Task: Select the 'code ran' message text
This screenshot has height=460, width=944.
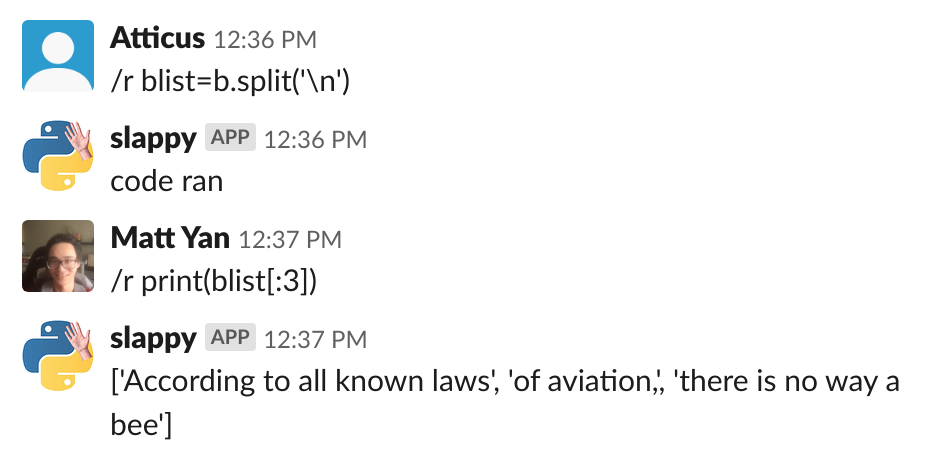Action: [x=167, y=181]
